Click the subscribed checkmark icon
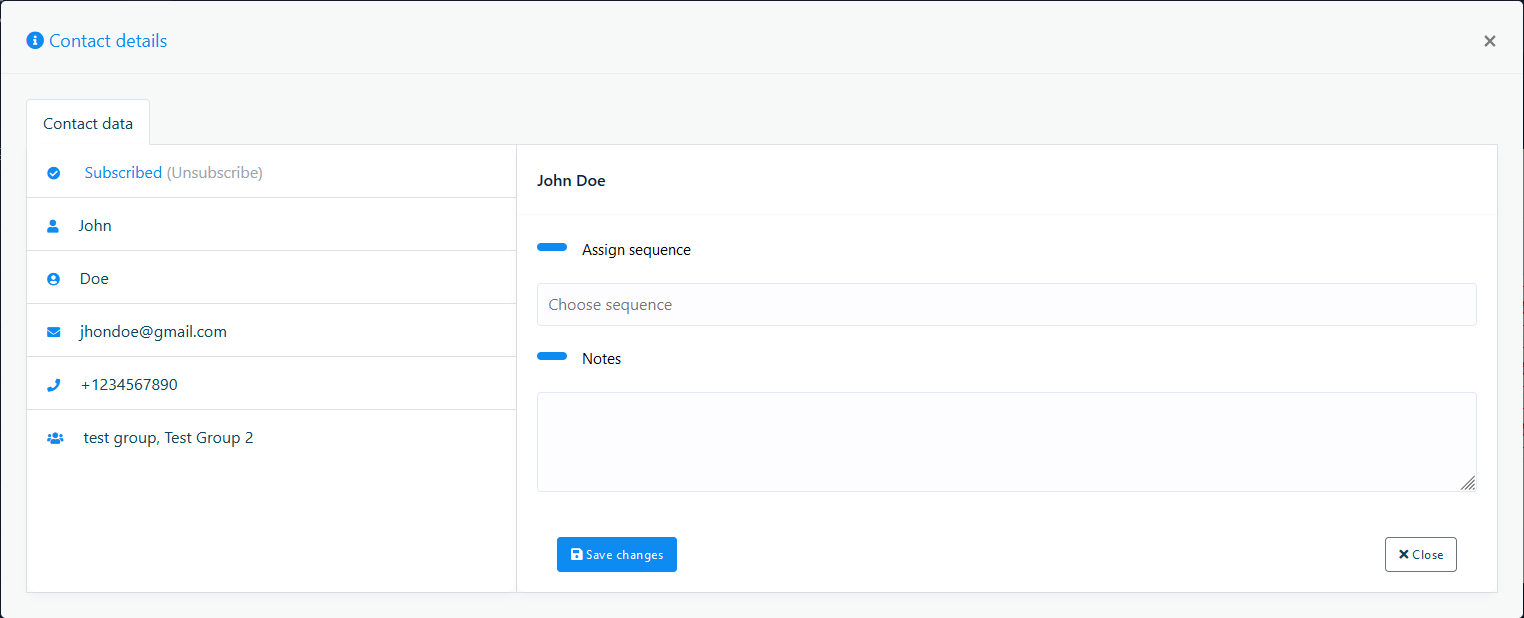 [54, 173]
